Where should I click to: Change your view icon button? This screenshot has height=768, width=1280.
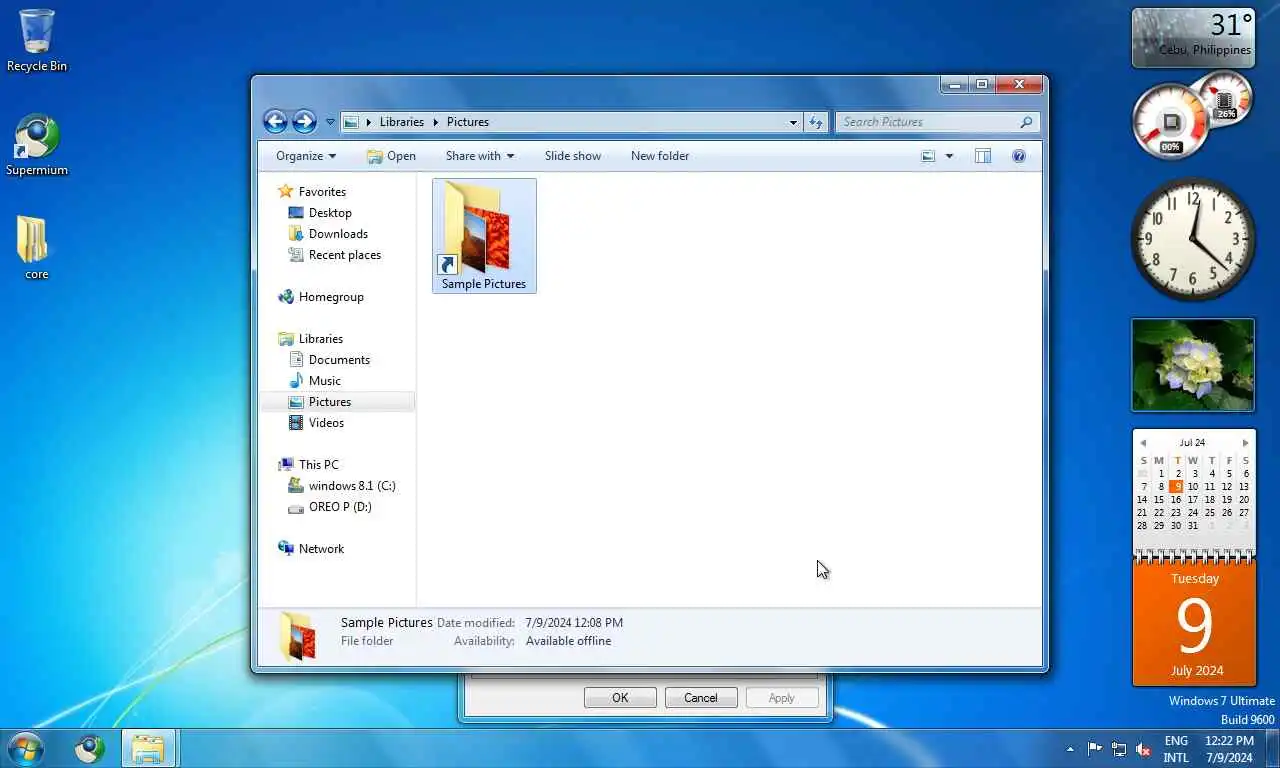coord(928,156)
